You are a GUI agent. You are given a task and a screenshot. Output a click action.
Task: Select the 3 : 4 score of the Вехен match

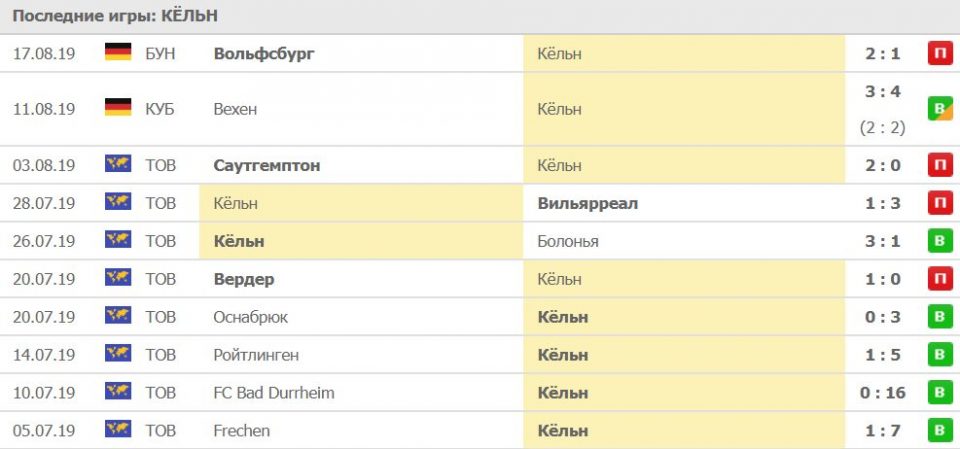point(883,91)
